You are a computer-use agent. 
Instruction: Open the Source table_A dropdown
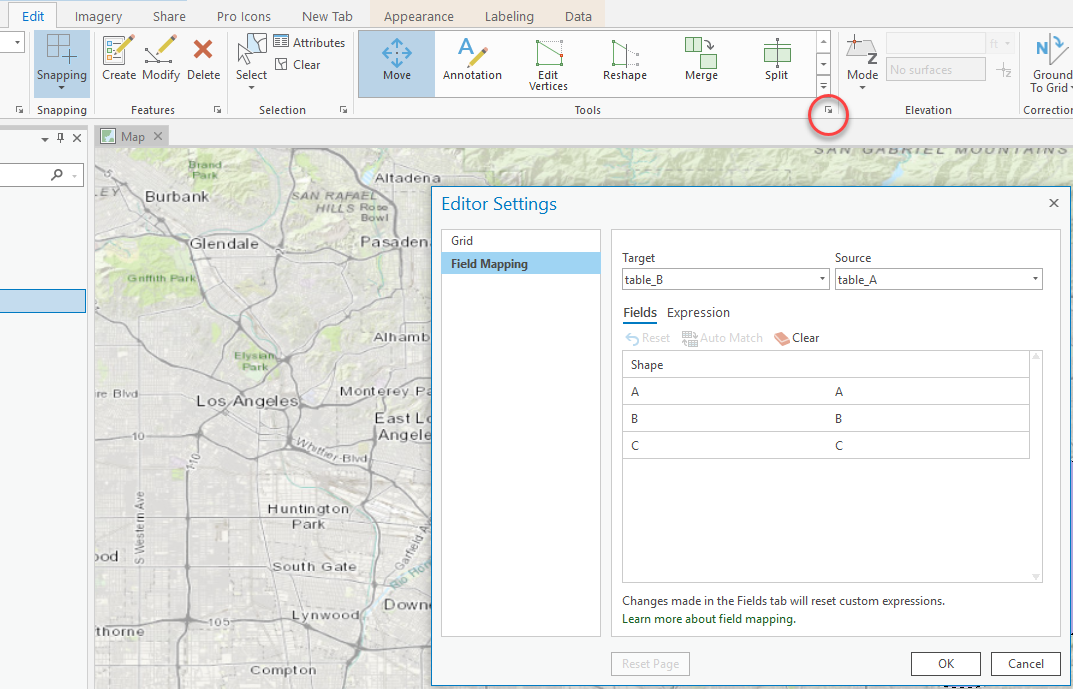[938, 280]
